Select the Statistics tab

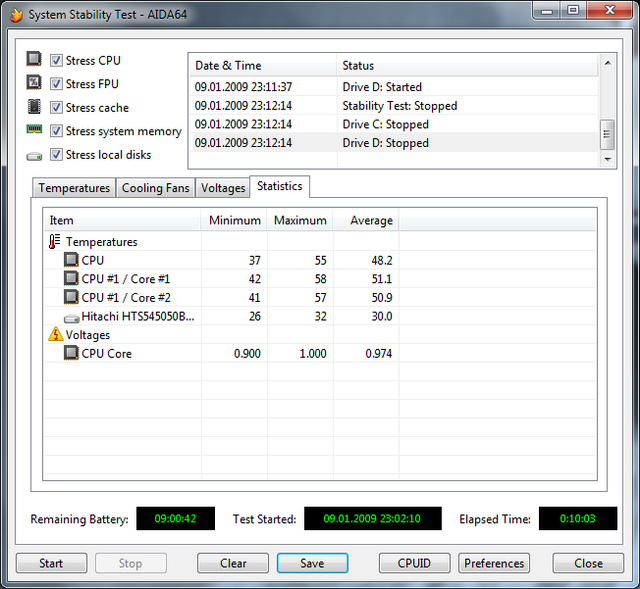click(x=280, y=187)
